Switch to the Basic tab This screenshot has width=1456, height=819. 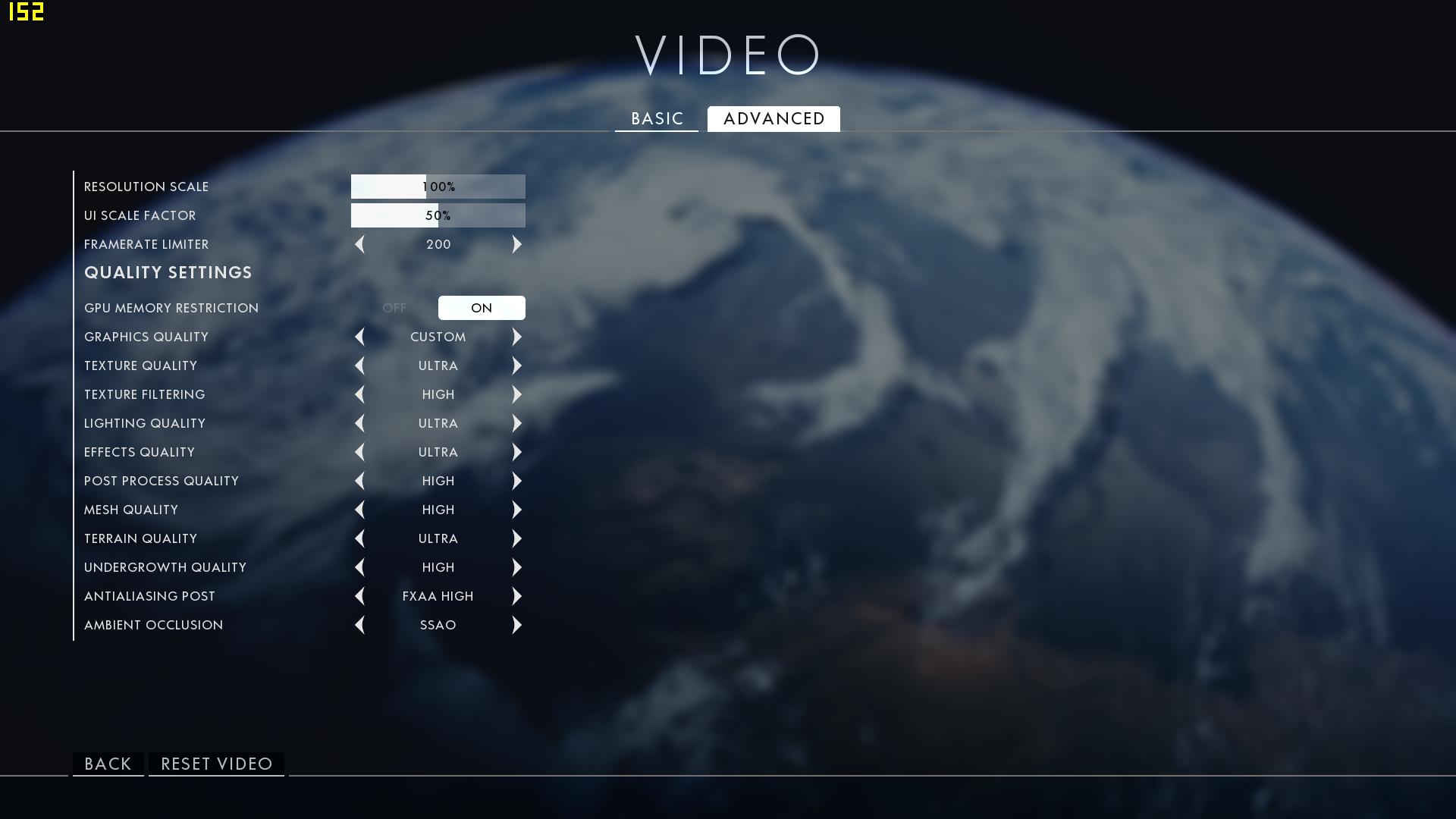(x=657, y=119)
